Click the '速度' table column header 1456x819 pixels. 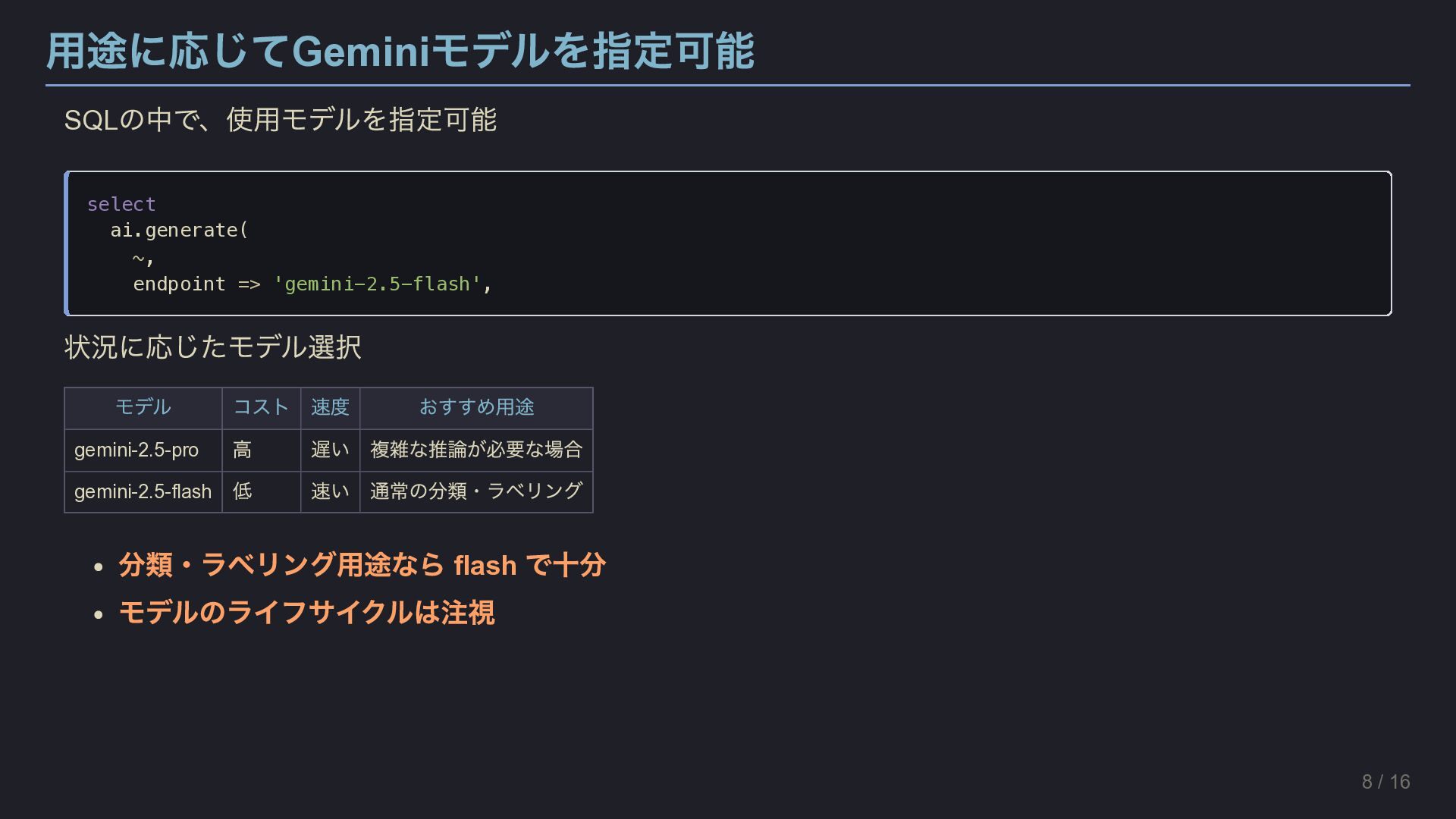coord(330,407)
